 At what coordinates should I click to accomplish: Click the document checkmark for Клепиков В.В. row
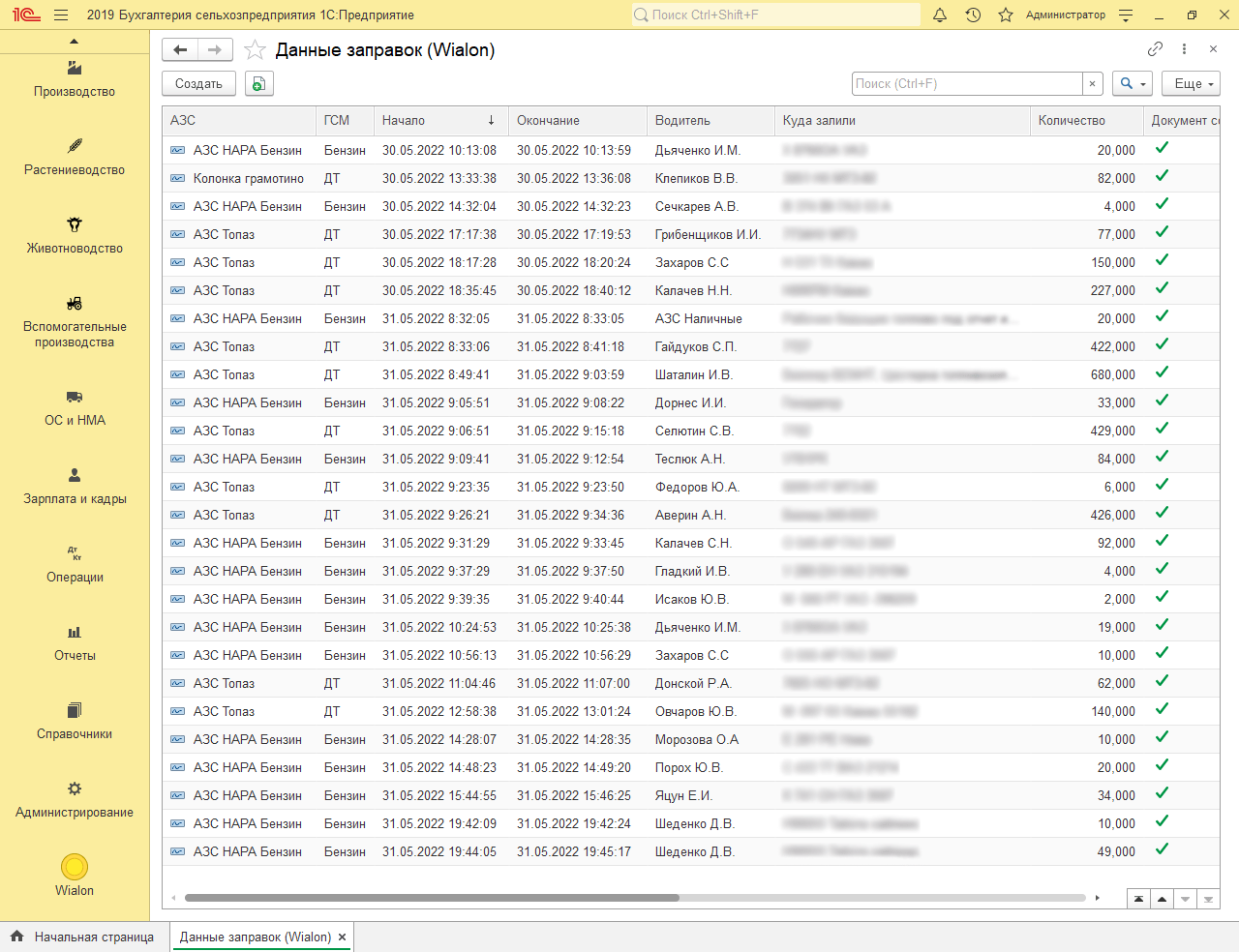tap(1162, 176)
